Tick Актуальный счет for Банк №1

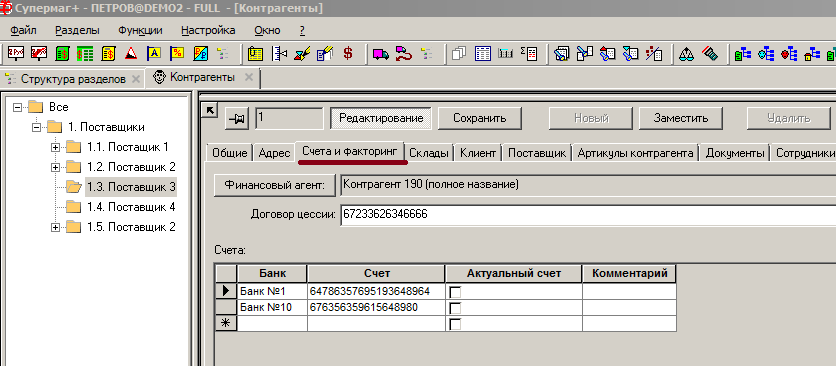(455, 292)
